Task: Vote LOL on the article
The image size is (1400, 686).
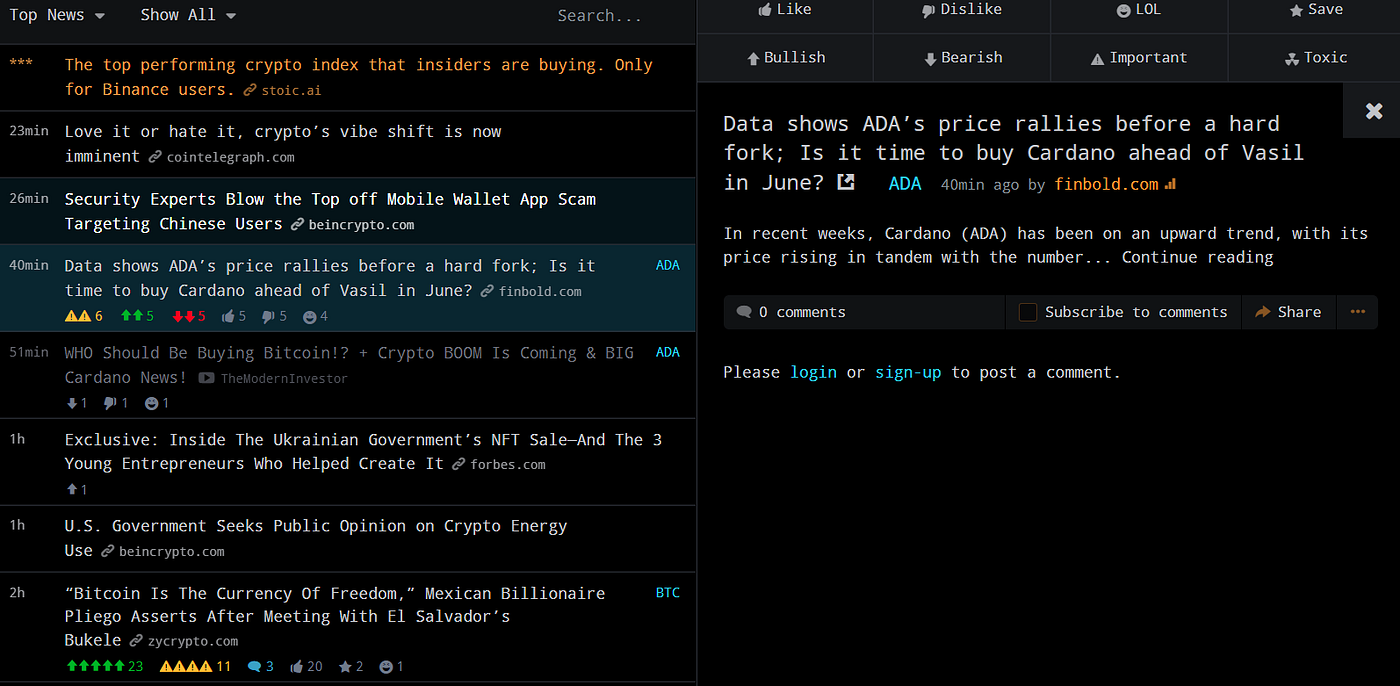Action: click(x=1139, y=10)
